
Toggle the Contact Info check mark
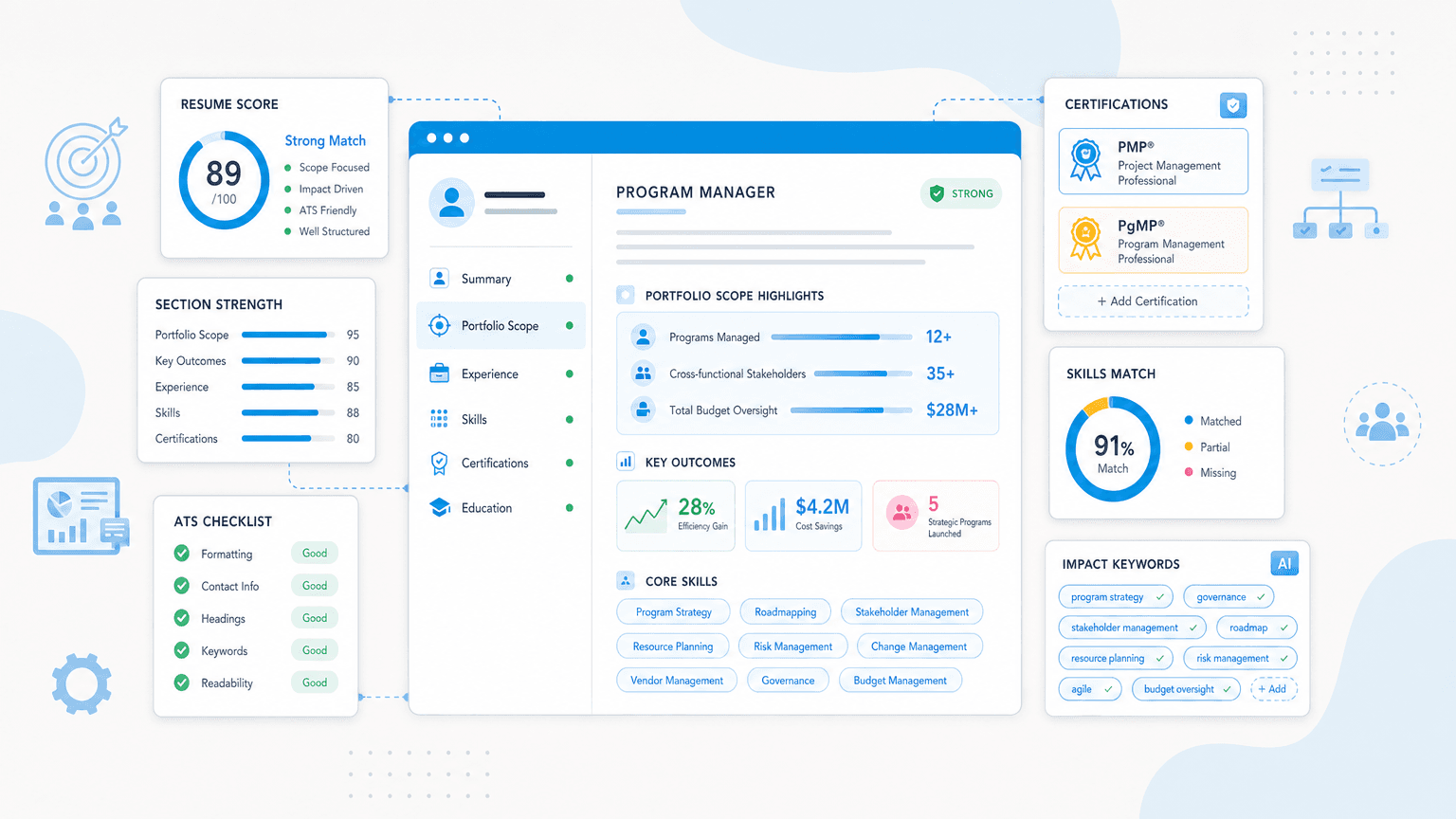point(182,586)
